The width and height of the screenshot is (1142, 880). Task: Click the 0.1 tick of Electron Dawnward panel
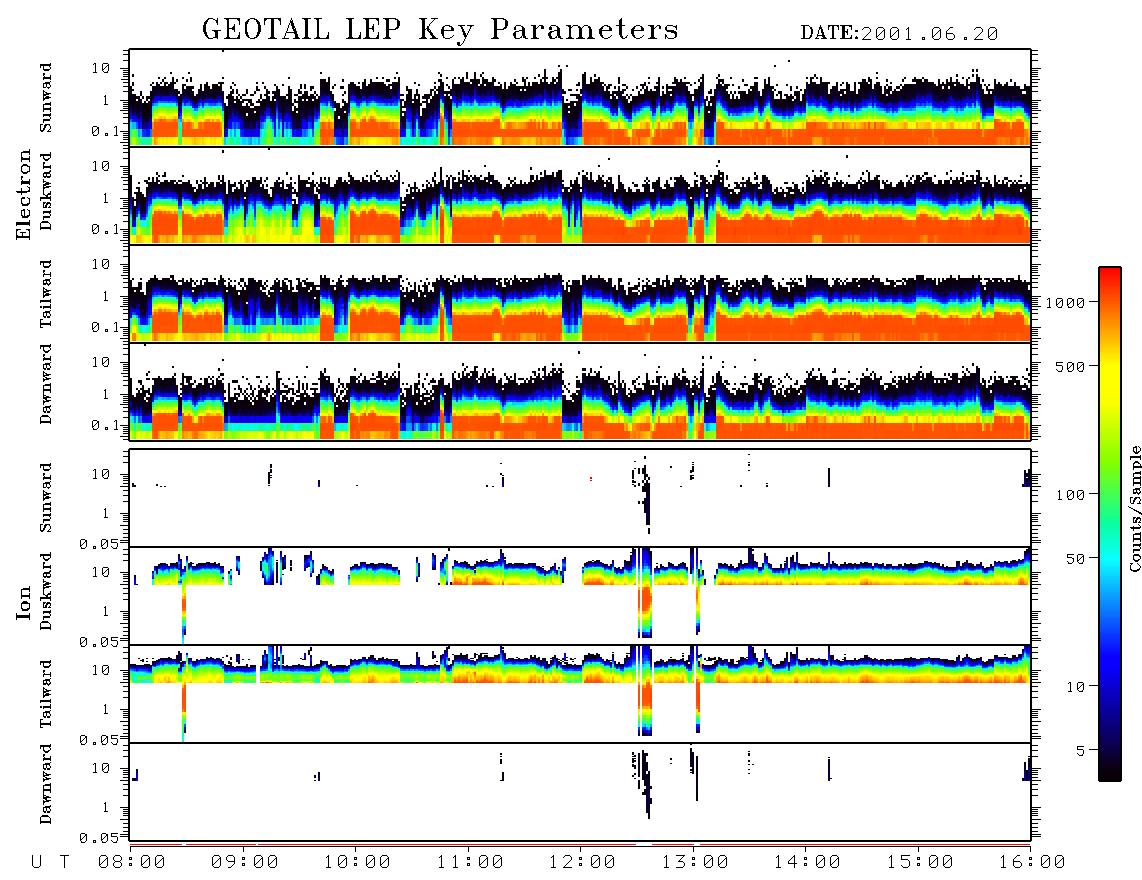(105, 425)
